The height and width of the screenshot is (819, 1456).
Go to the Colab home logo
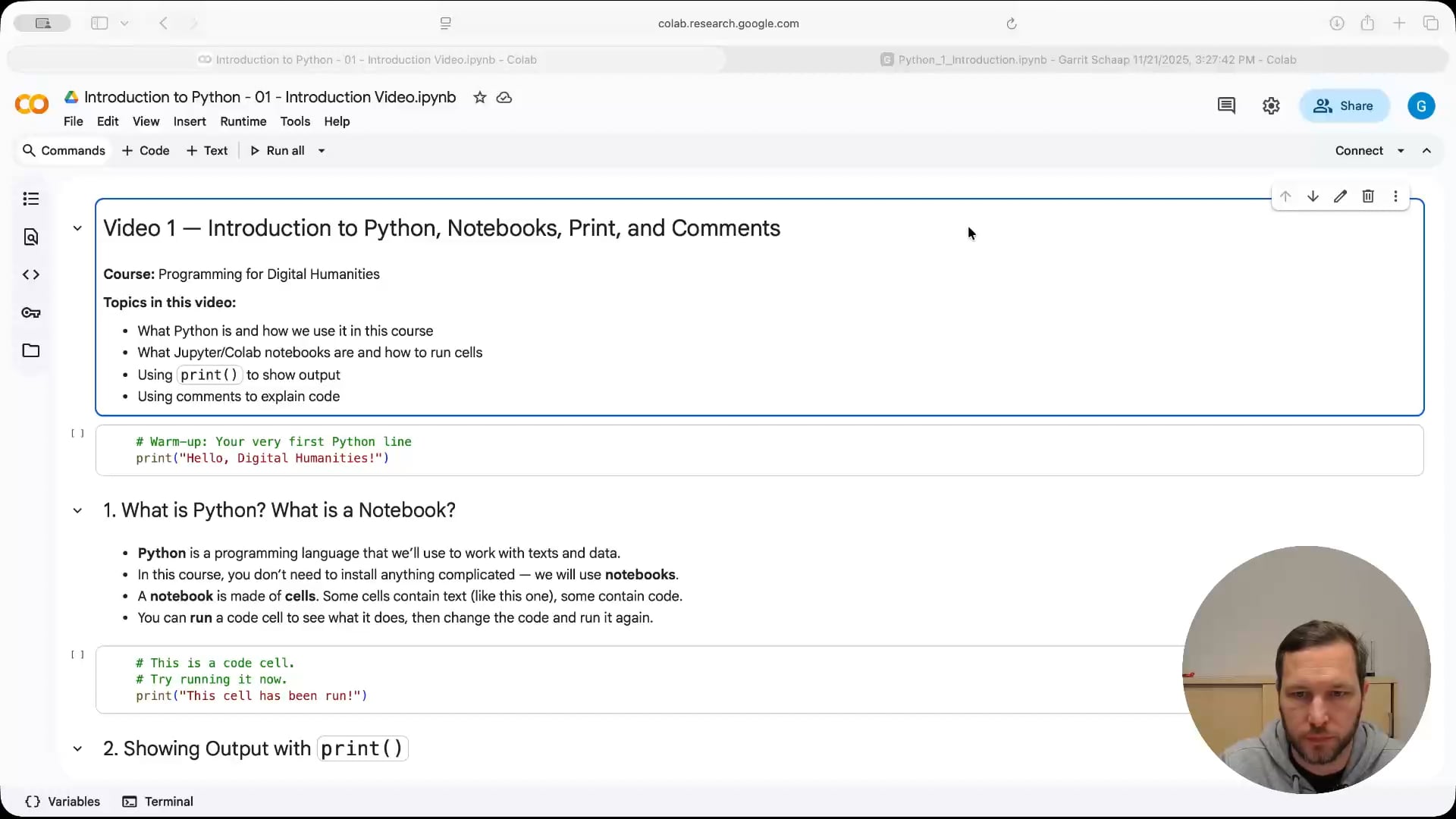coord(32,104)
